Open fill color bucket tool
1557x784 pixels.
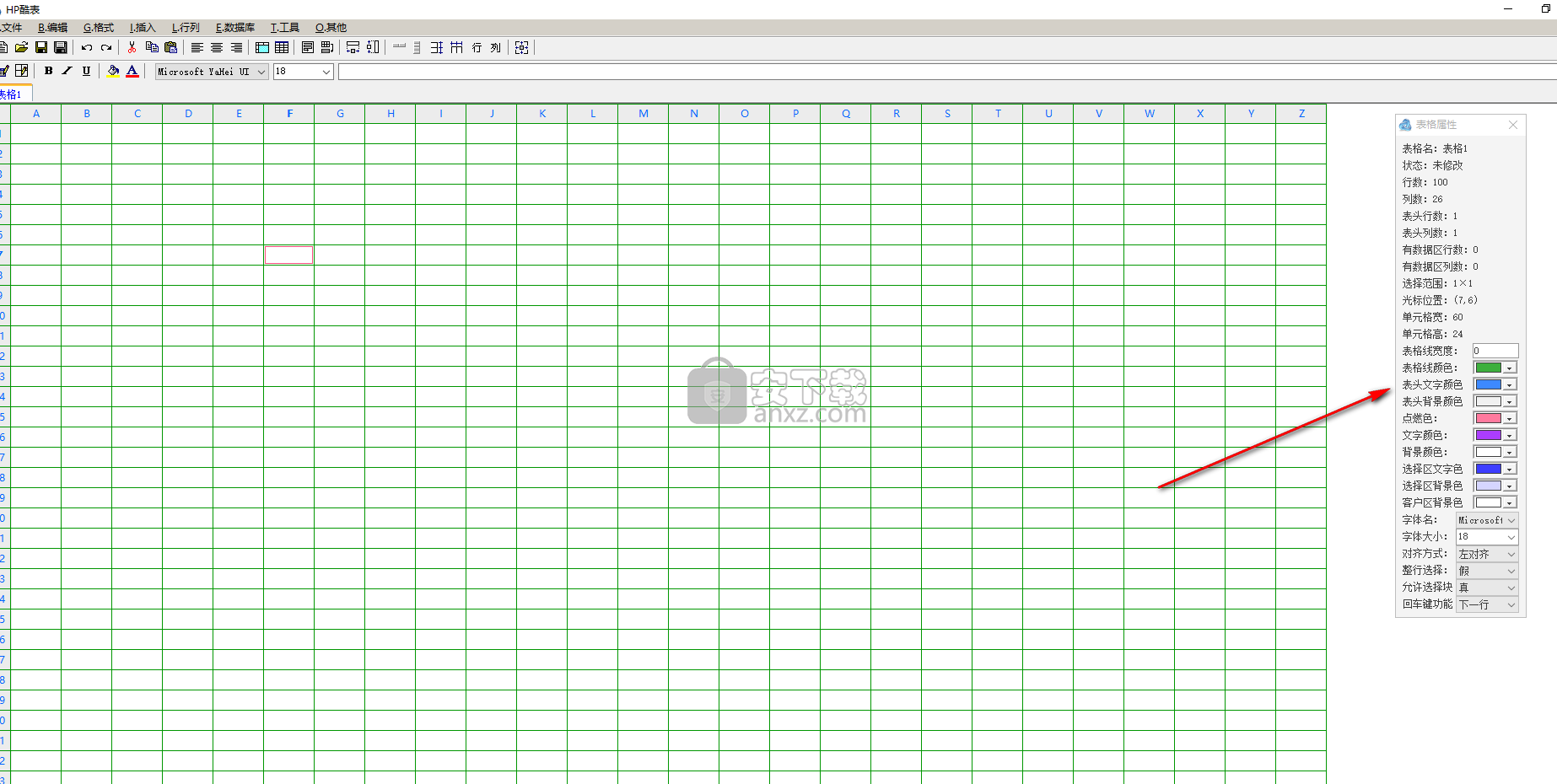coord(113,71)
